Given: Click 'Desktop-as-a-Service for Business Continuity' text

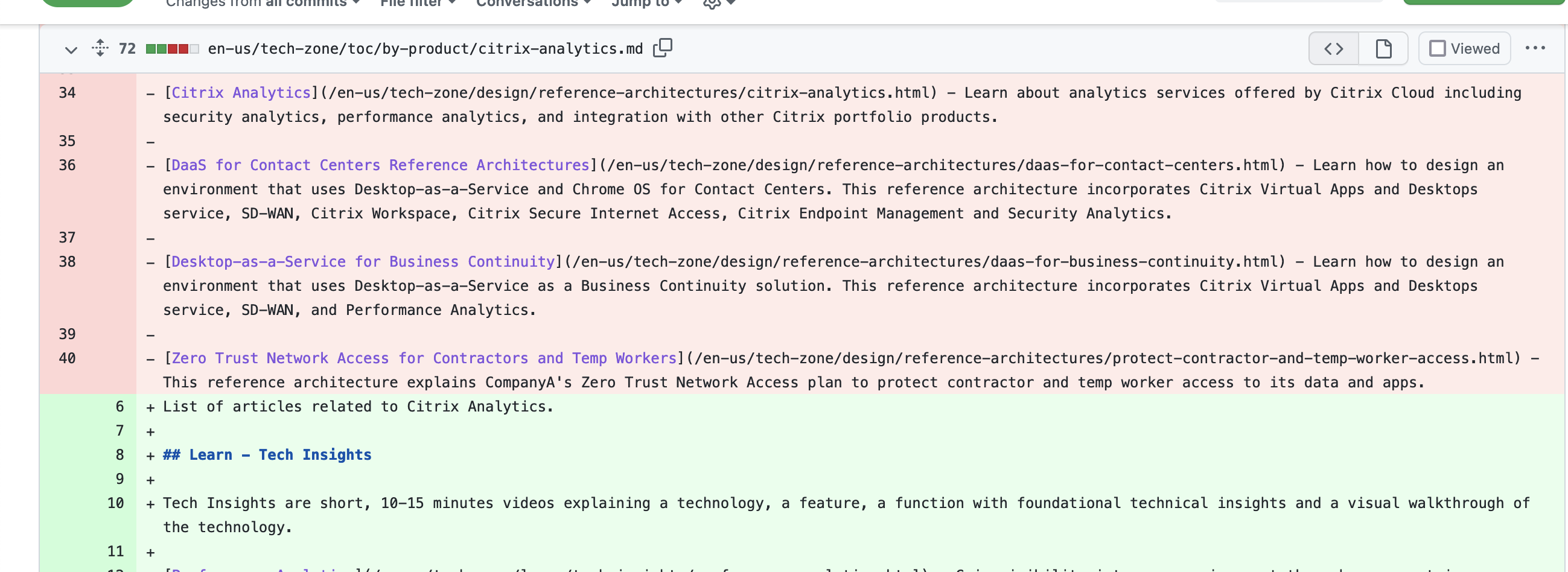Looking at the screenshot, I should [363, 262].
